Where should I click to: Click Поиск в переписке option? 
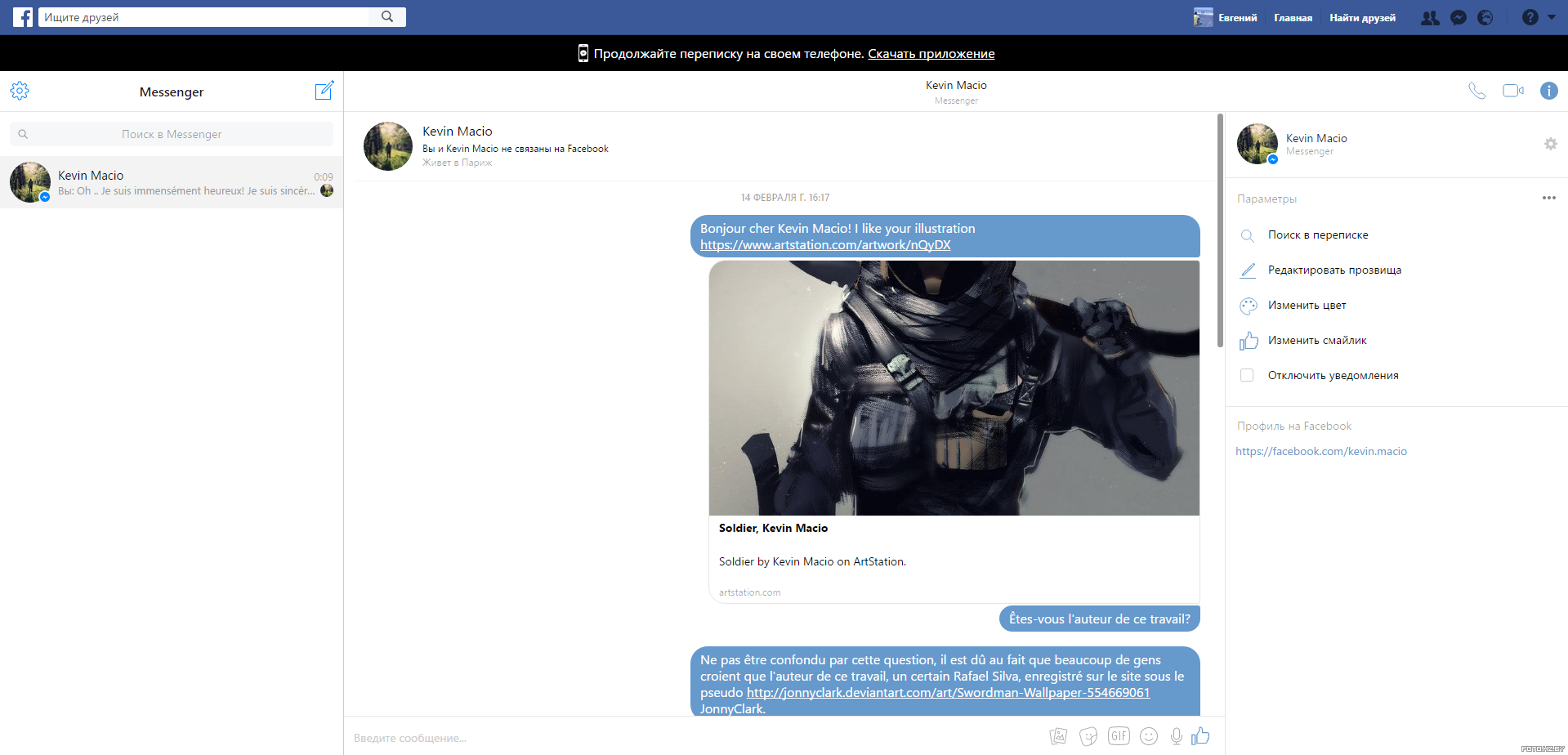click(1318, 235)
